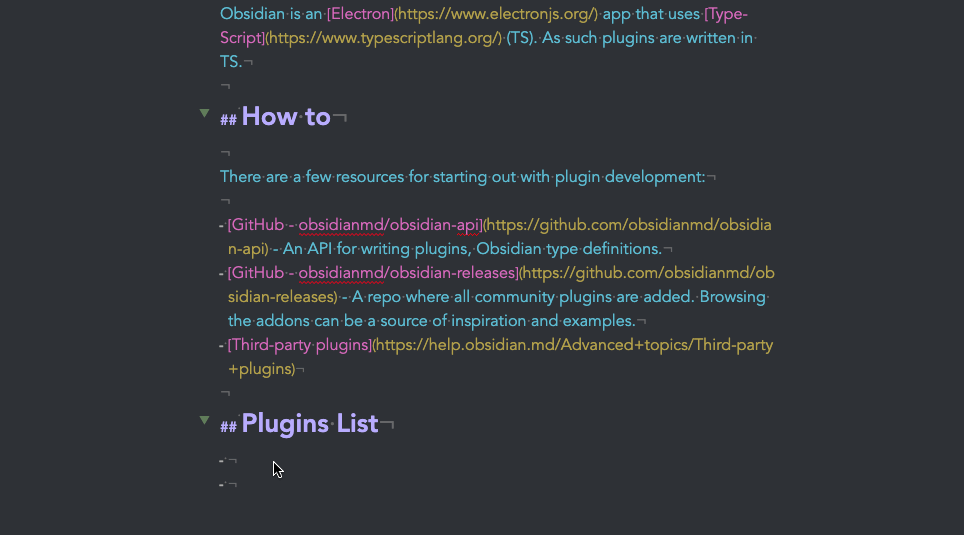Click text "An API for writing plugins"

(377, 249)
